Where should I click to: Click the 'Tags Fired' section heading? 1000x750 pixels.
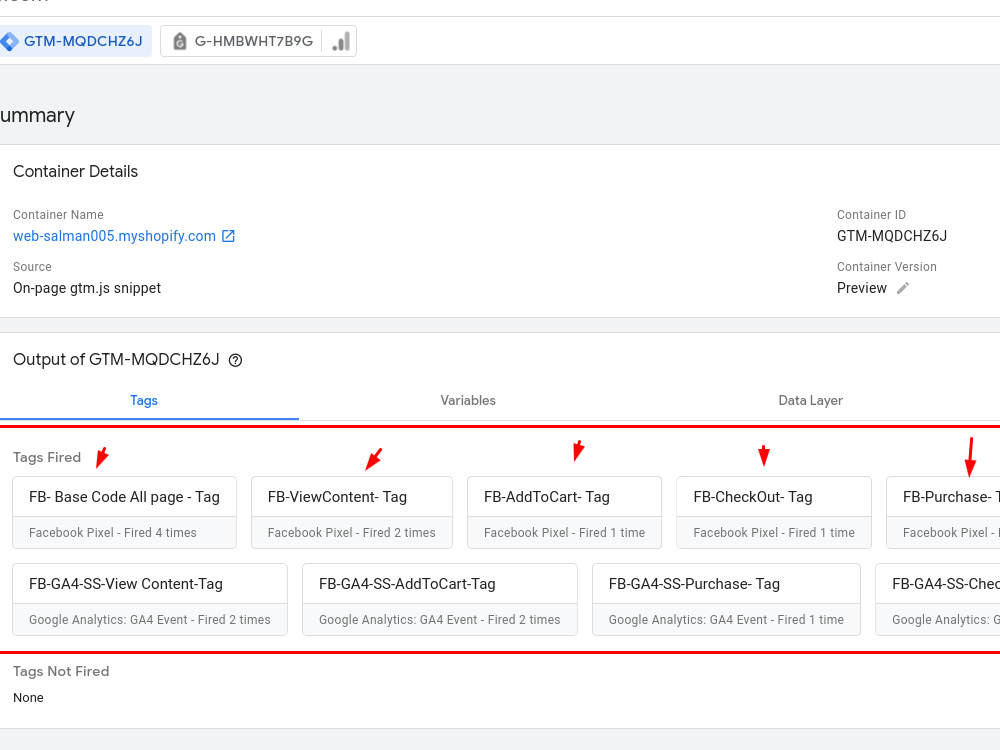coord(47,457)
